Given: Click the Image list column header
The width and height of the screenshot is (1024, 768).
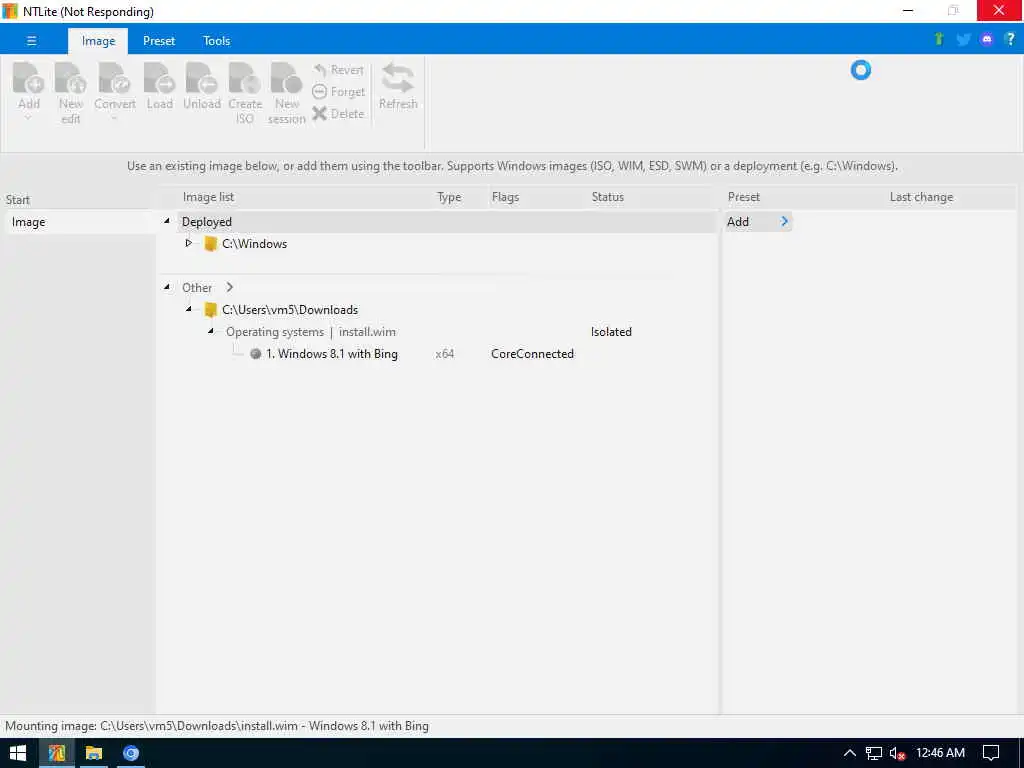Looking at the screenshot, I should click(208, 197).
